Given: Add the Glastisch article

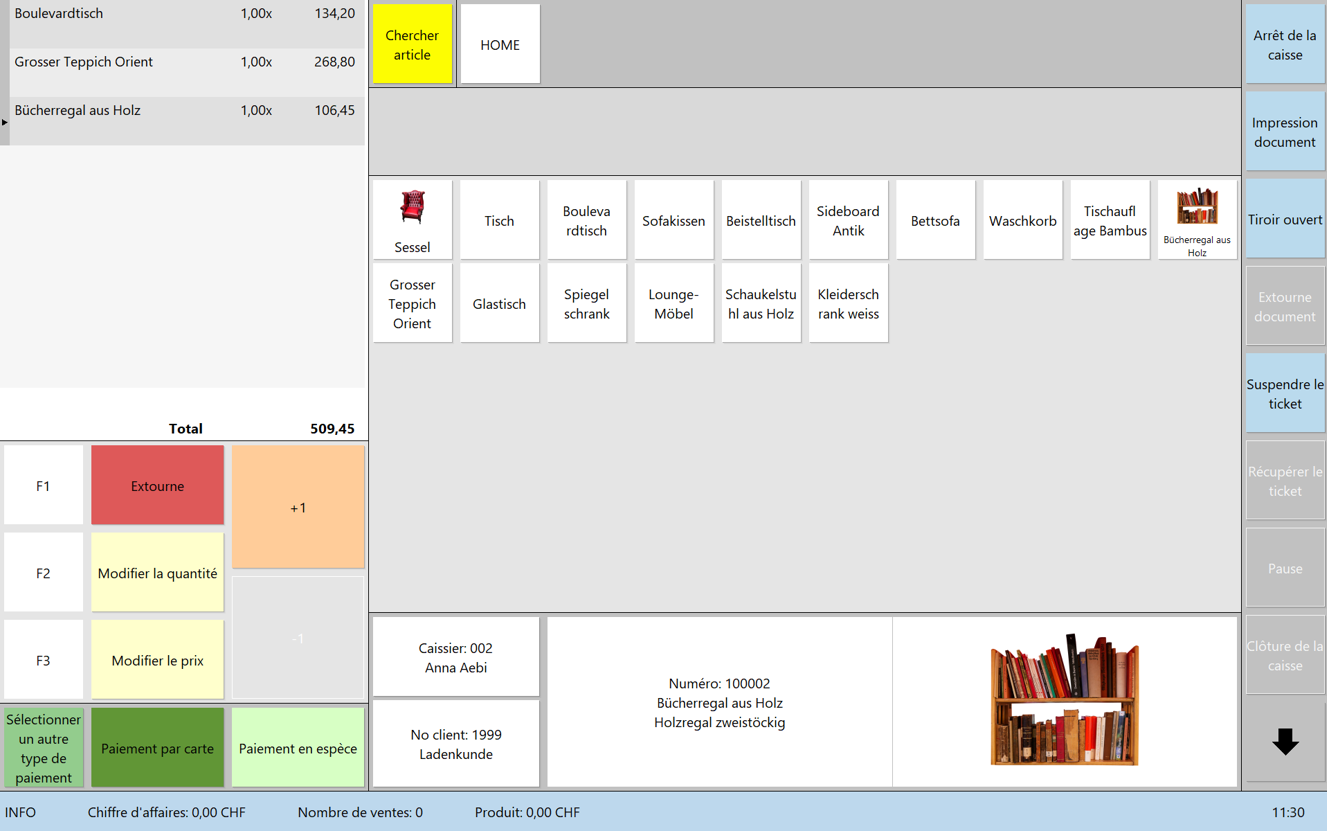Looking at the screenshot, I should 499,304.
